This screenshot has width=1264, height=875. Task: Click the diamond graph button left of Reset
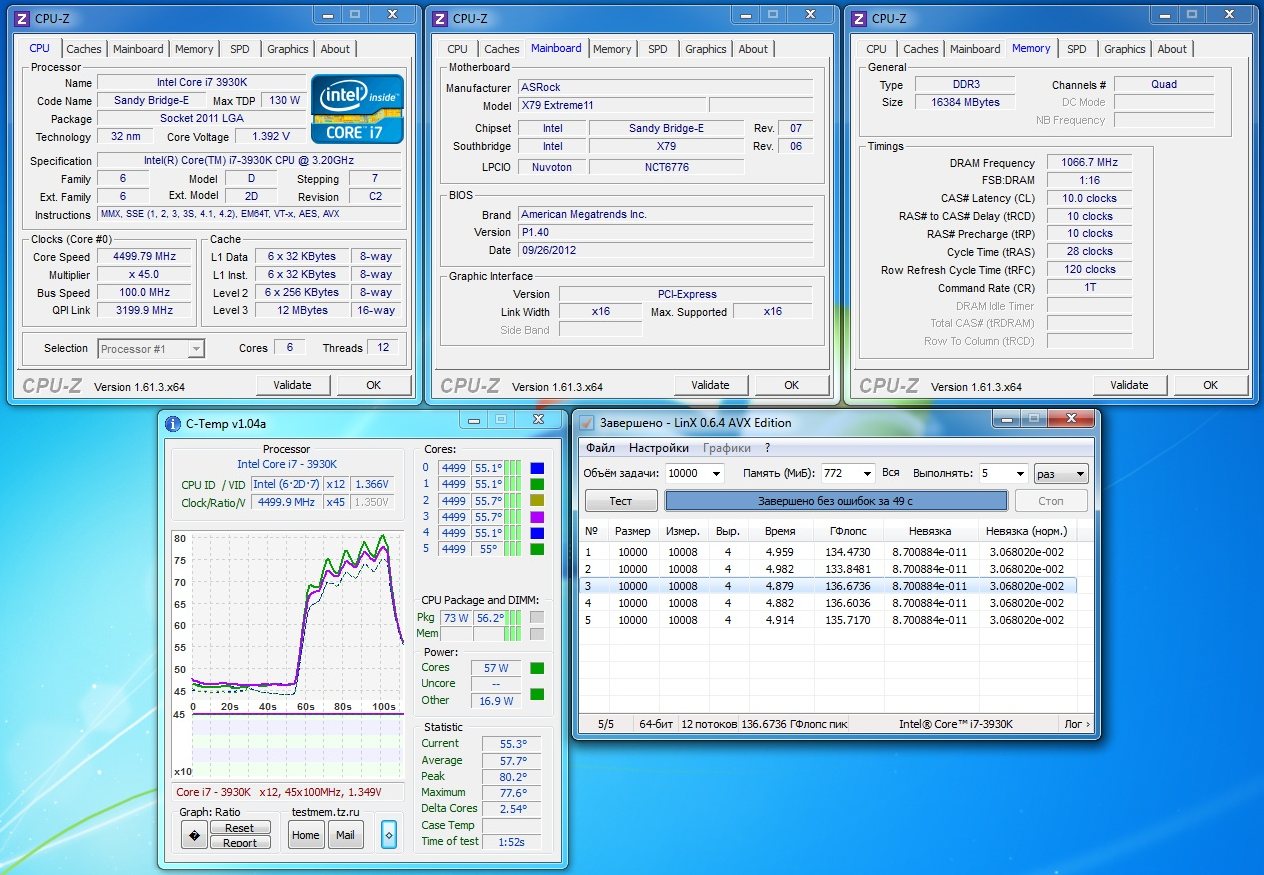194,835
